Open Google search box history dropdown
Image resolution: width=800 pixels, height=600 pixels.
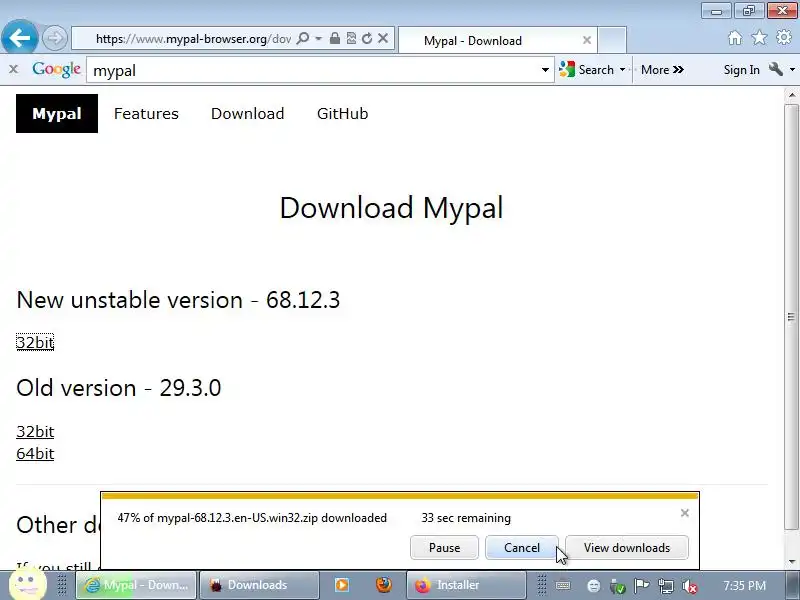point(545,70)
